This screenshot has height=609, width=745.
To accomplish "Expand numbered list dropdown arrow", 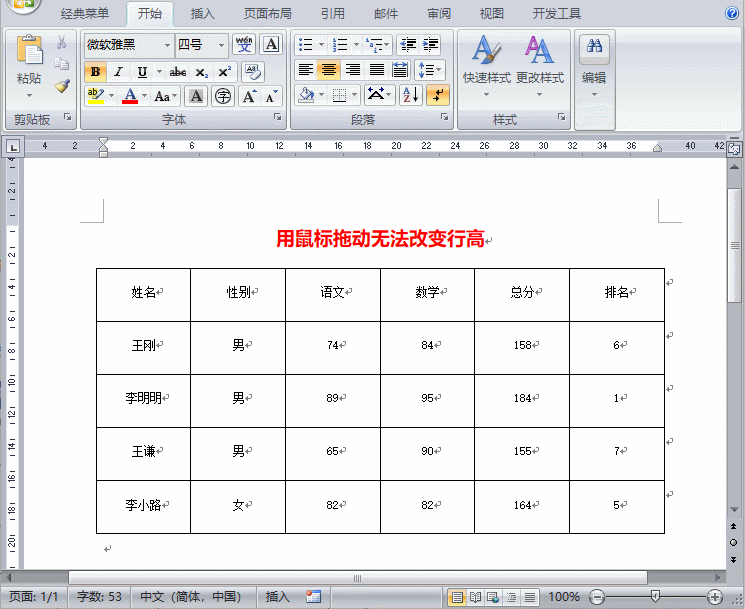I will [x=356, y=45].
